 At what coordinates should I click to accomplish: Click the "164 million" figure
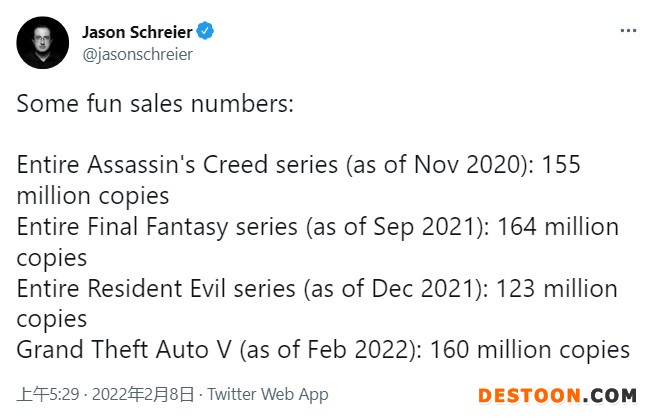pyautogui.click(x=559, y=228)
